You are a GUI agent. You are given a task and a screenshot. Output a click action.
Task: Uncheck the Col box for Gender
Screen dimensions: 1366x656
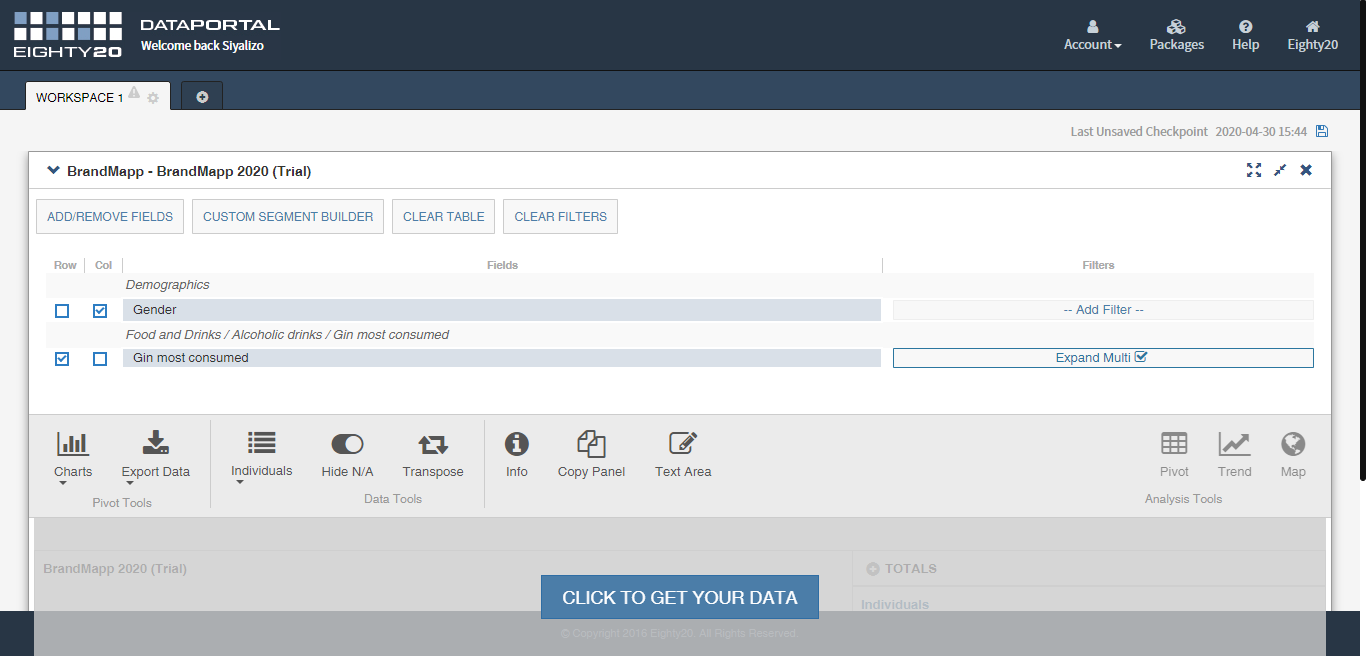100,311
